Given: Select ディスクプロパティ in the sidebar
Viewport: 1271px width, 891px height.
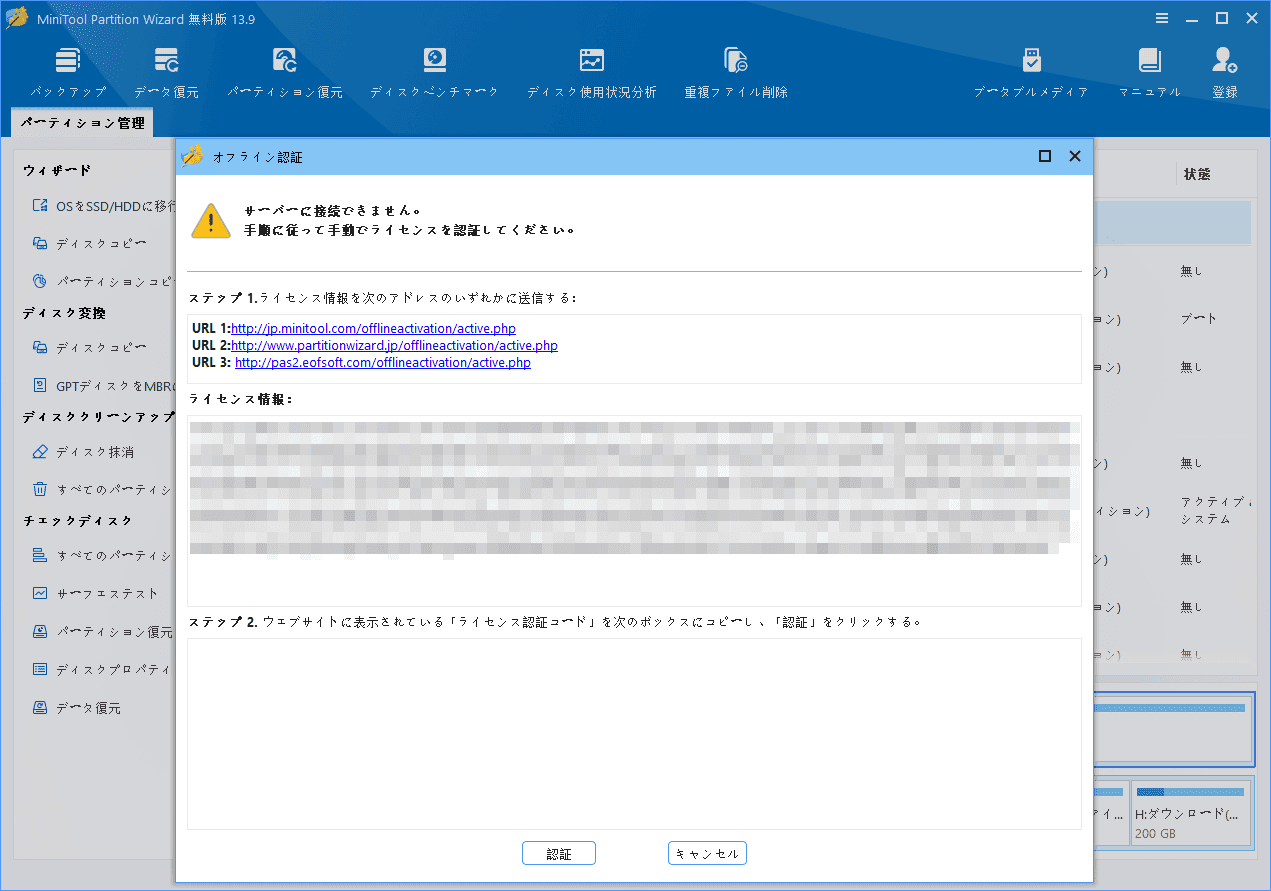Looking at the screenshot, I should point(104,669).
